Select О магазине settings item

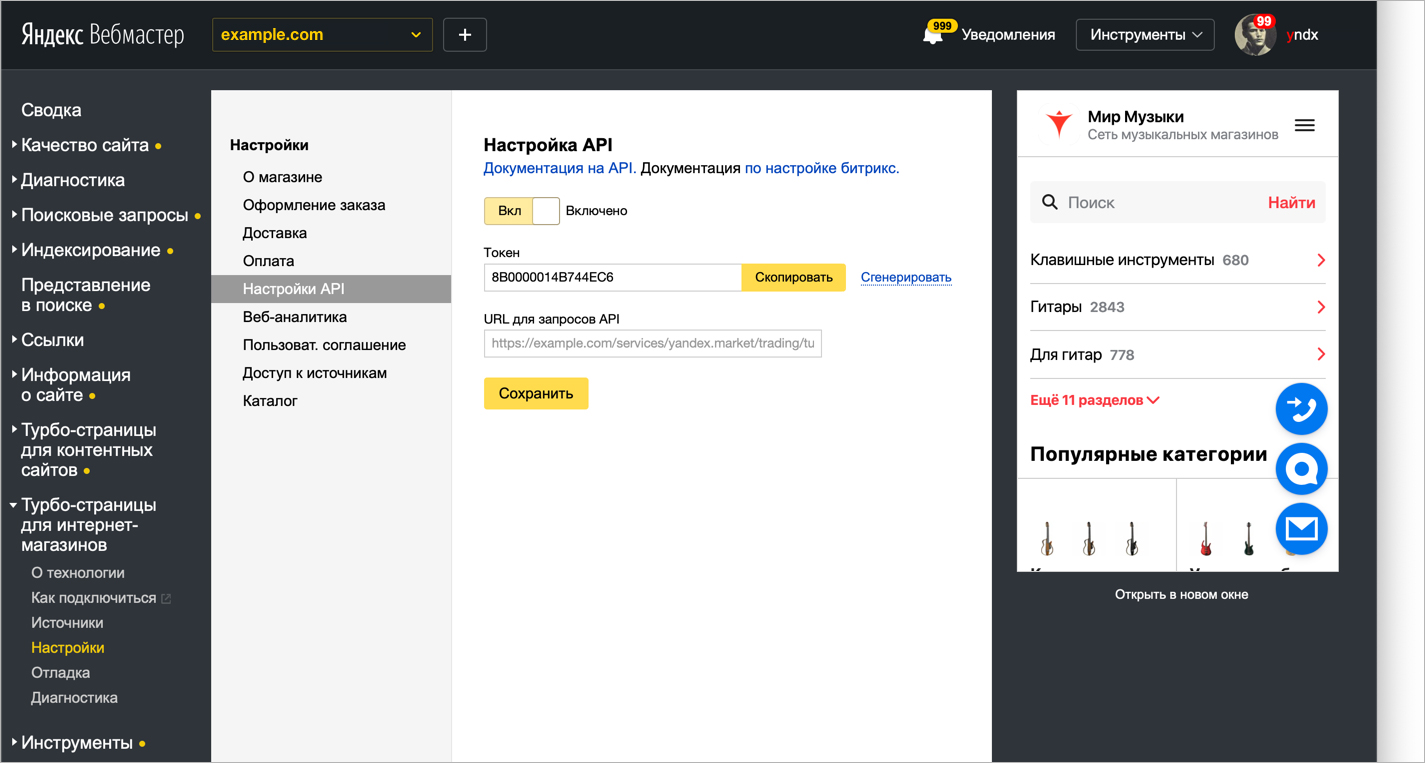point(283,177)
